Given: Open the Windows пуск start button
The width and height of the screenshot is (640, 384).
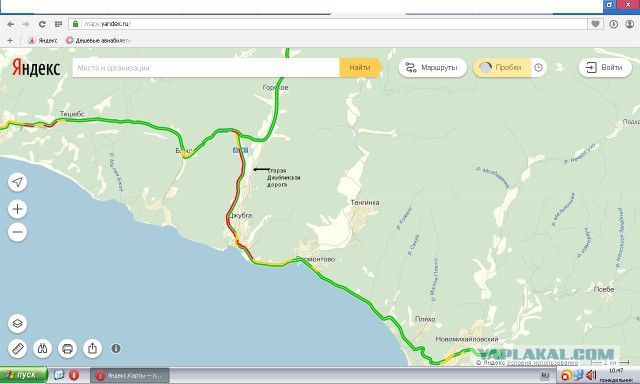Looking at the screenshot, I should click(x=23, y=375).
